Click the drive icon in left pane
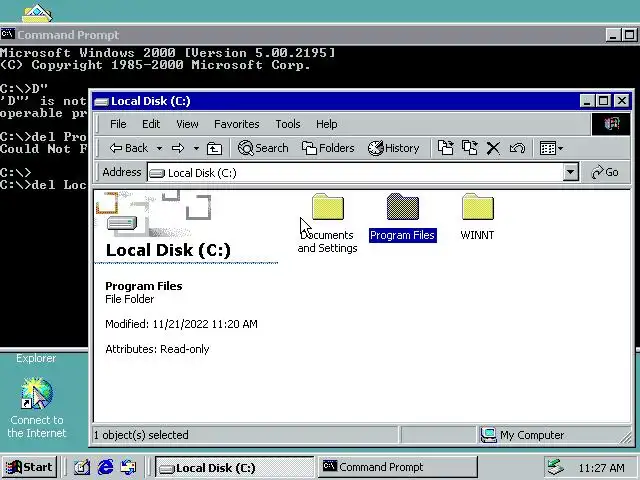 pyautogui.click(x=122, y=224)
